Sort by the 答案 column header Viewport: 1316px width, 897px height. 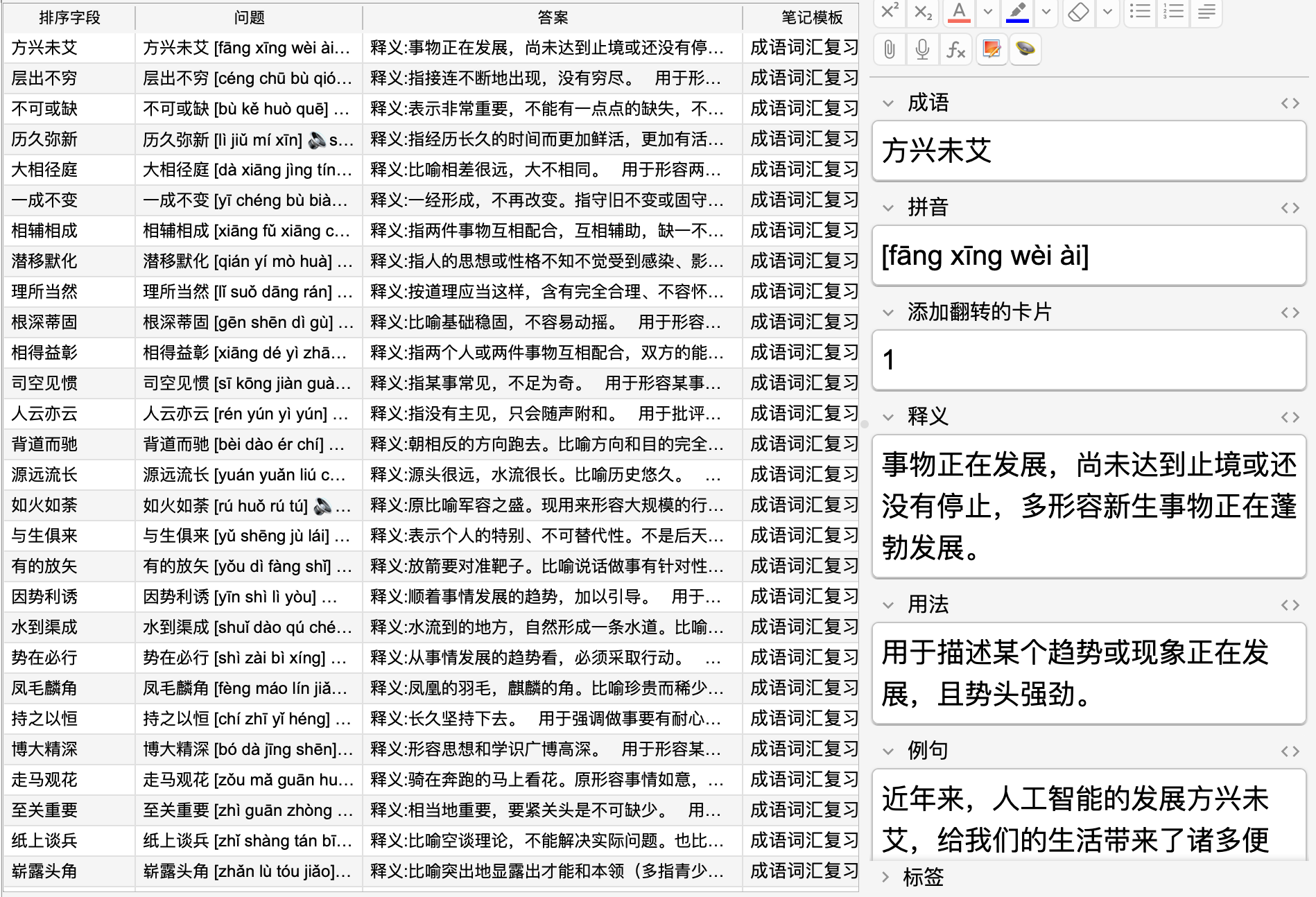553,17
